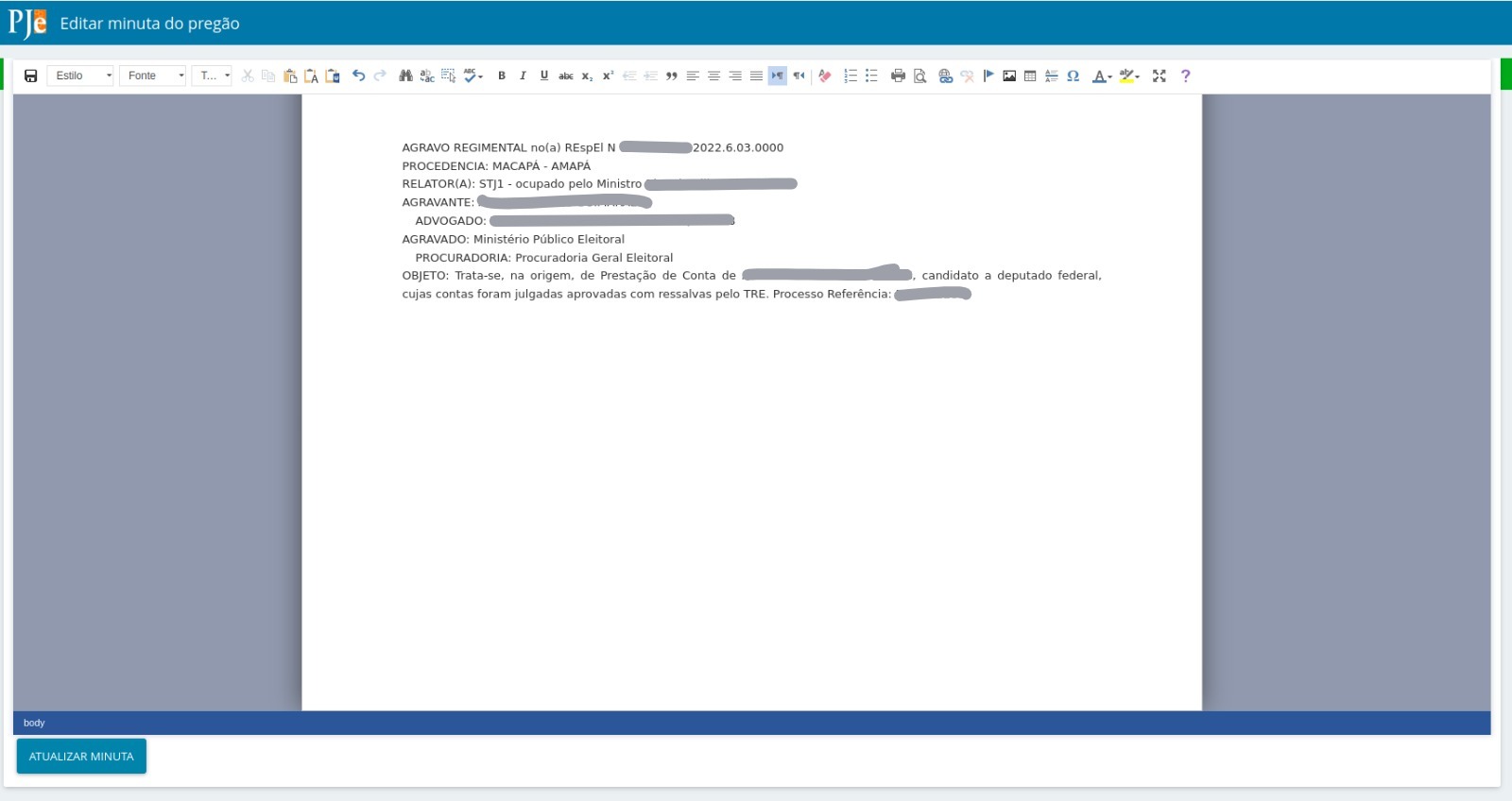Screen dimensions: 1512x801
Task: Click the save diskette icon
Action: click(x=30, y=76)
